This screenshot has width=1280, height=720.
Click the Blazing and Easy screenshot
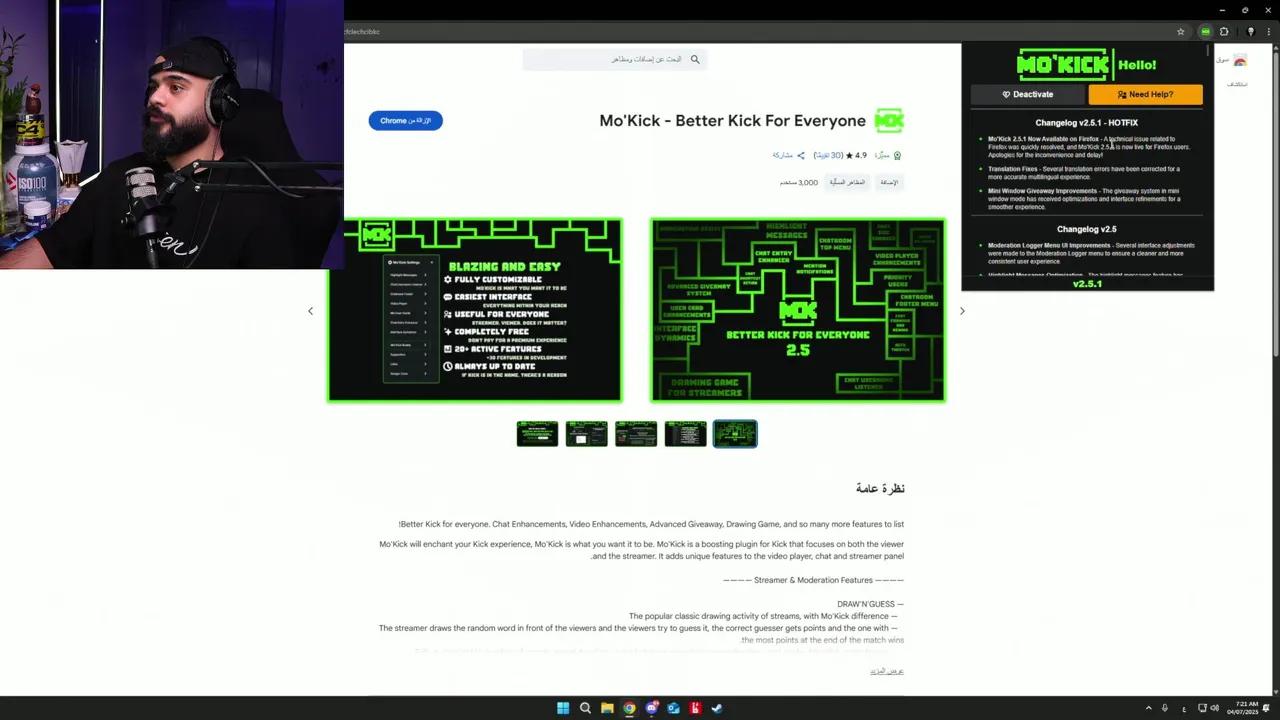pos(475,310)
